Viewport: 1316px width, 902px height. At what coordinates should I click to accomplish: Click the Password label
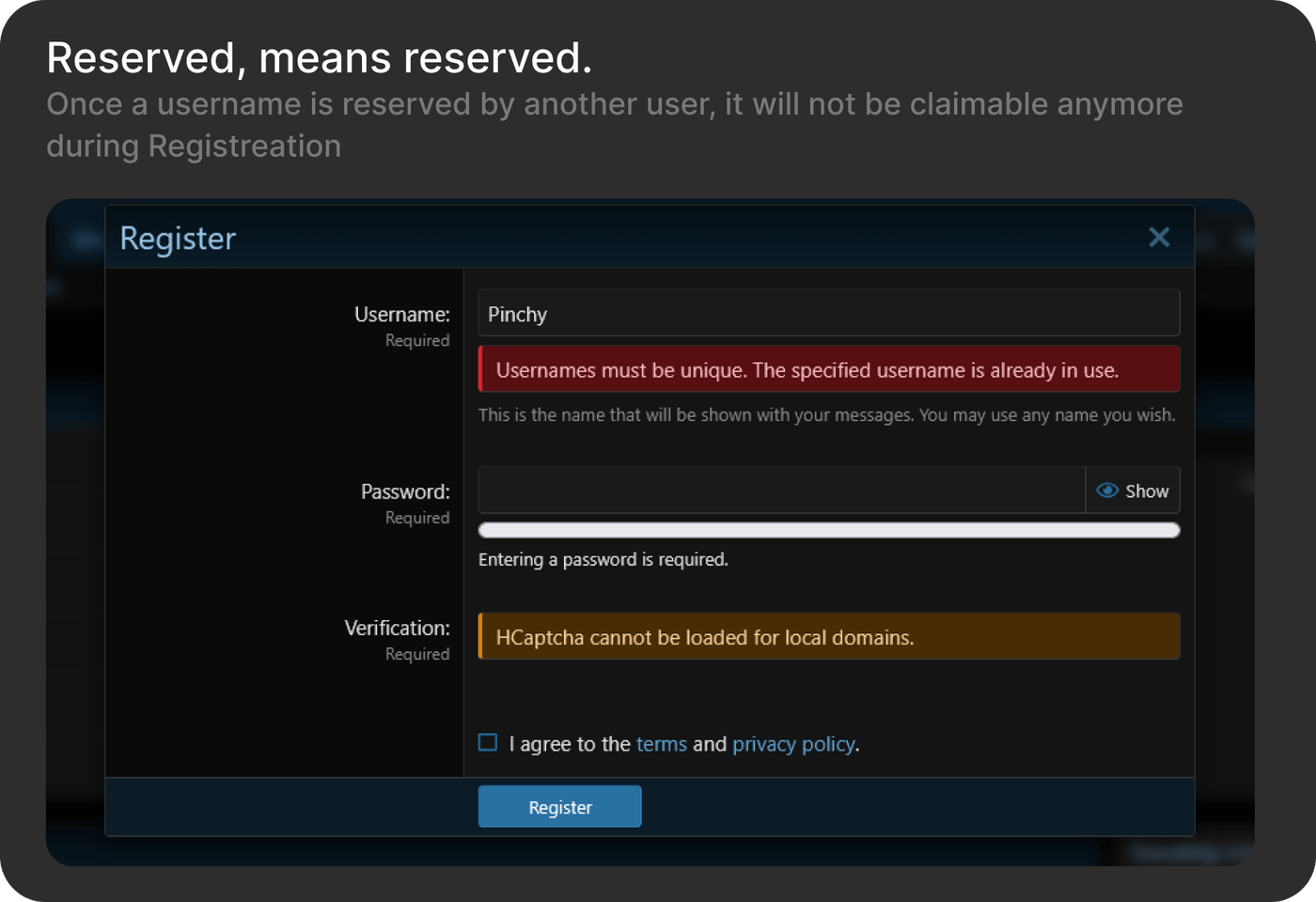pos(405,491)
